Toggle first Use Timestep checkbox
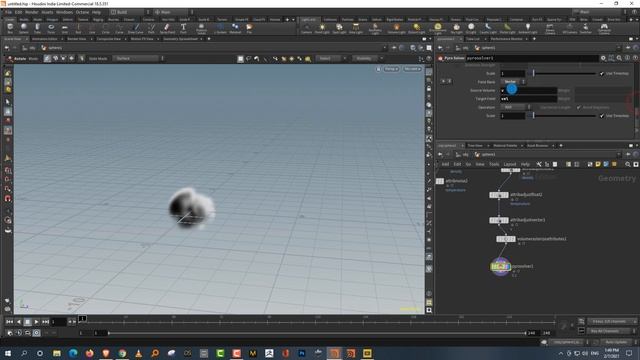Screen dimensions: 640x360 click(x=602, y=73)
